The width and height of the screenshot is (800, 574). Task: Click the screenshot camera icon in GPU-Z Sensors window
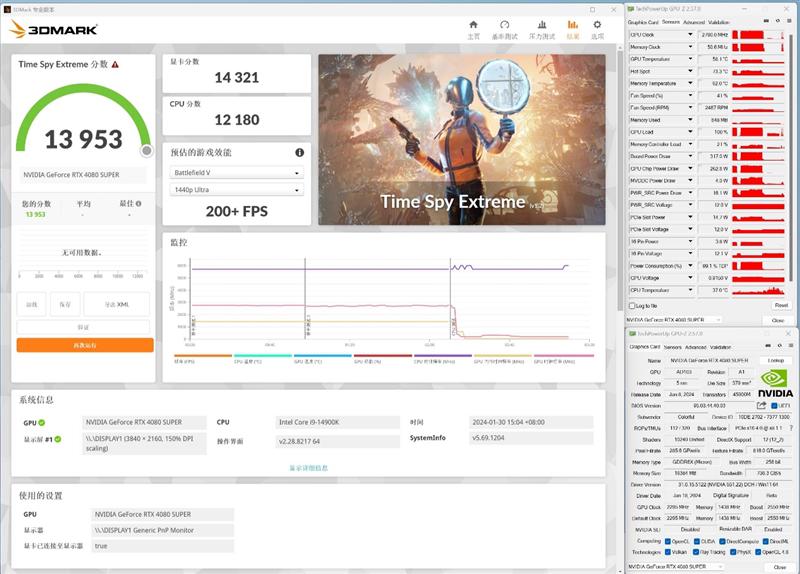pos(766,21)
